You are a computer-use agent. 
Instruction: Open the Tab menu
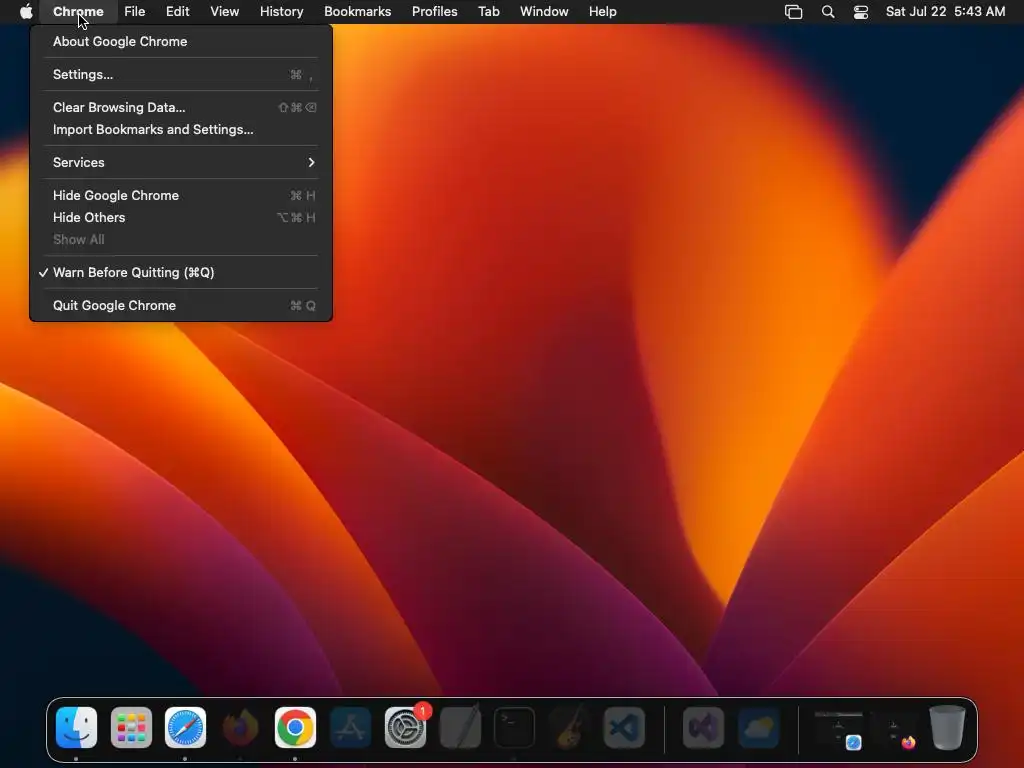click(x=488, y=12)
